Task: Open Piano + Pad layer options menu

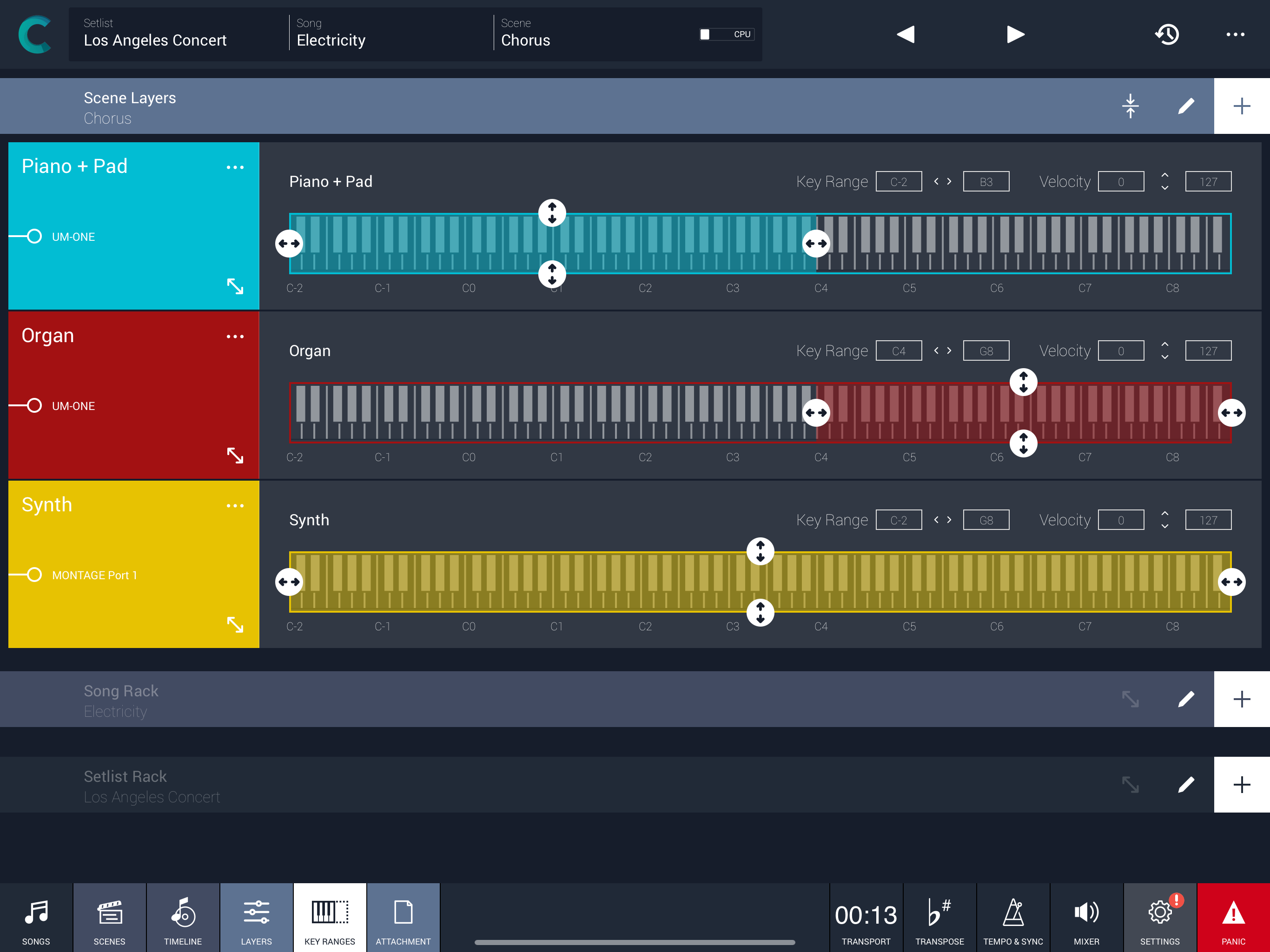Action: pyautogui.click(x=235, y=167)
